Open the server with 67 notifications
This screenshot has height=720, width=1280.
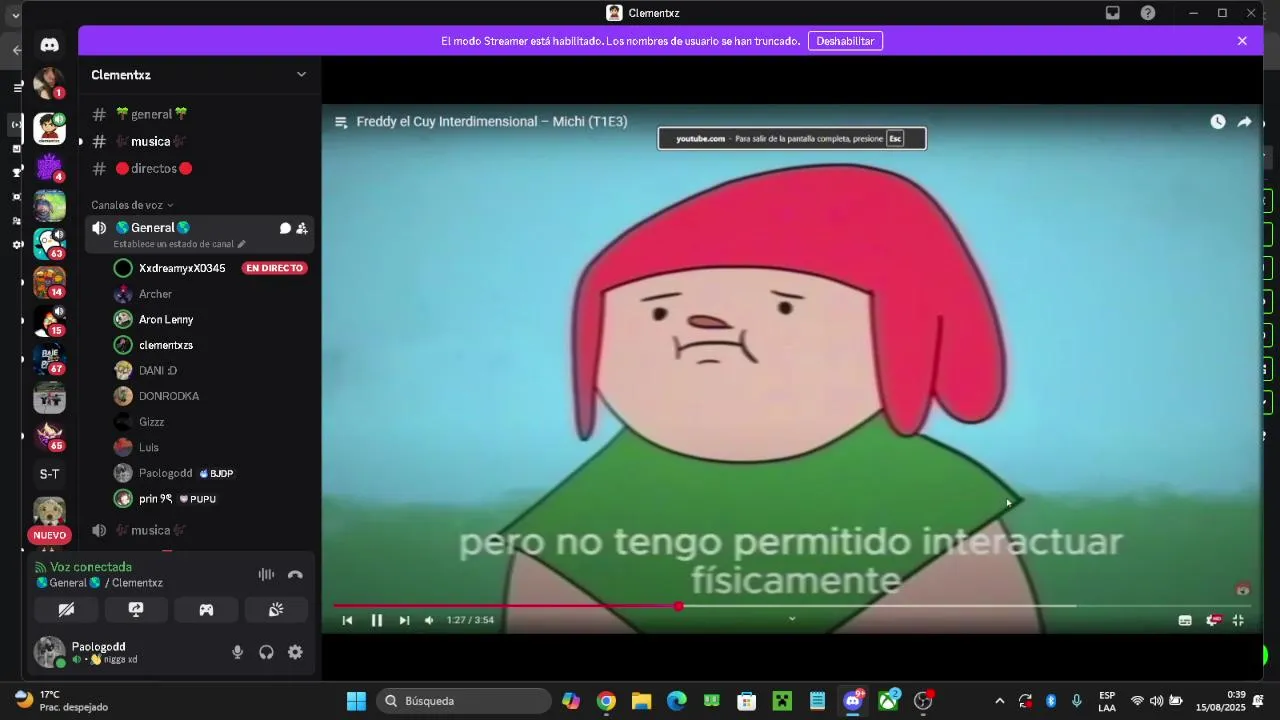(49, 358)
